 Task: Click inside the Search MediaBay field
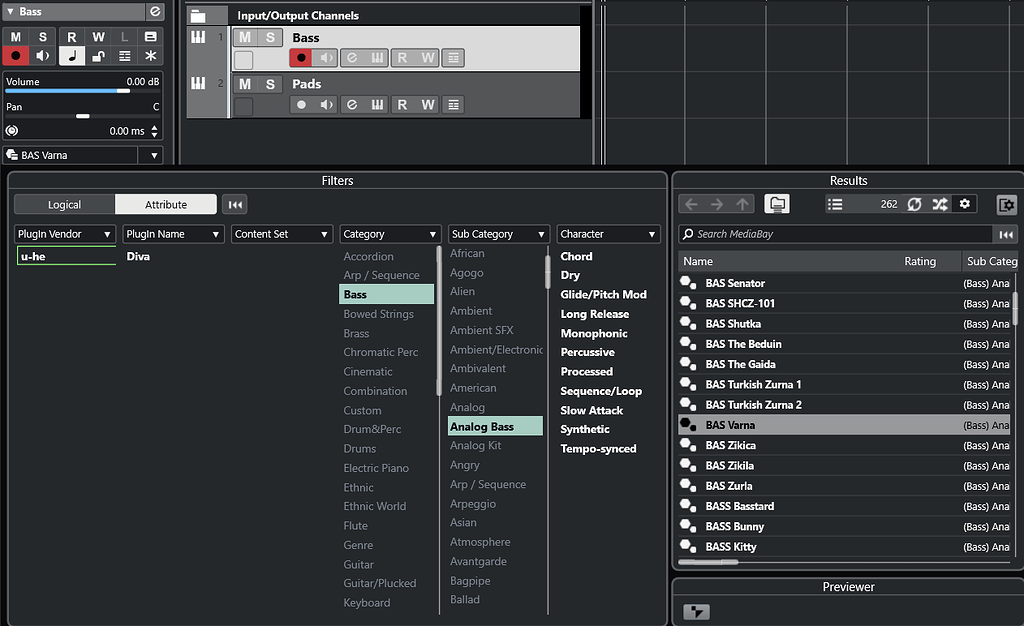point(800,234)
